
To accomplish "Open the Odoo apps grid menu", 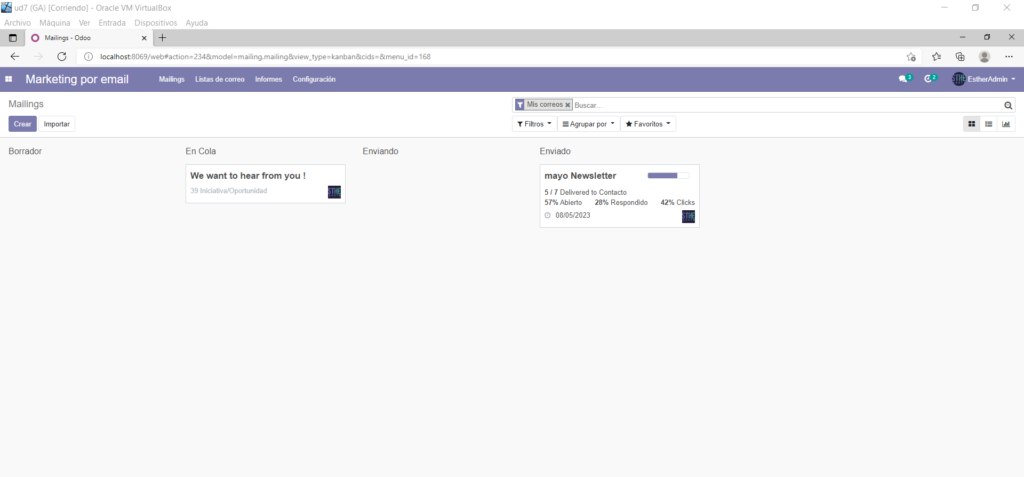I will tap(9, 79).
